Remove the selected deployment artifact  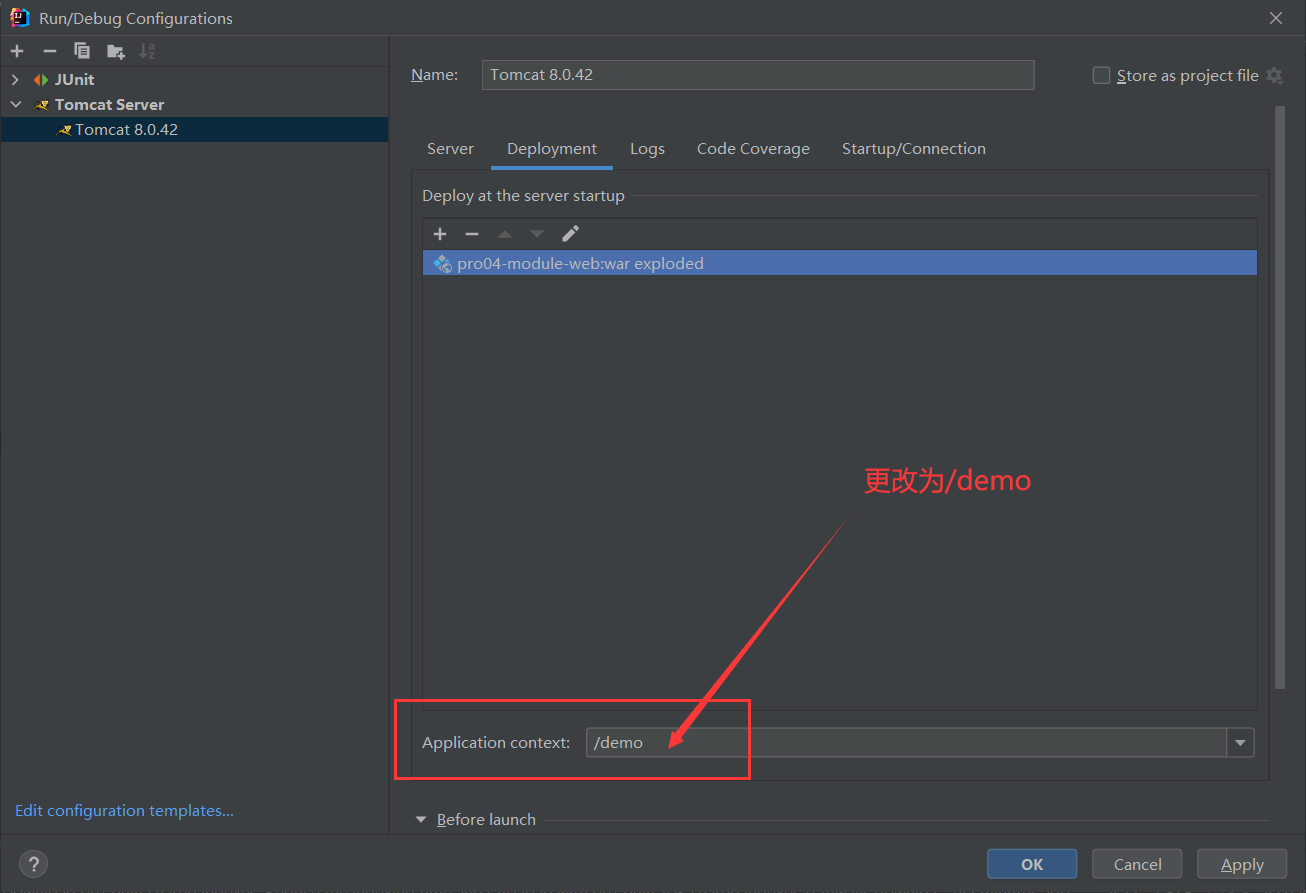(472, 234)
